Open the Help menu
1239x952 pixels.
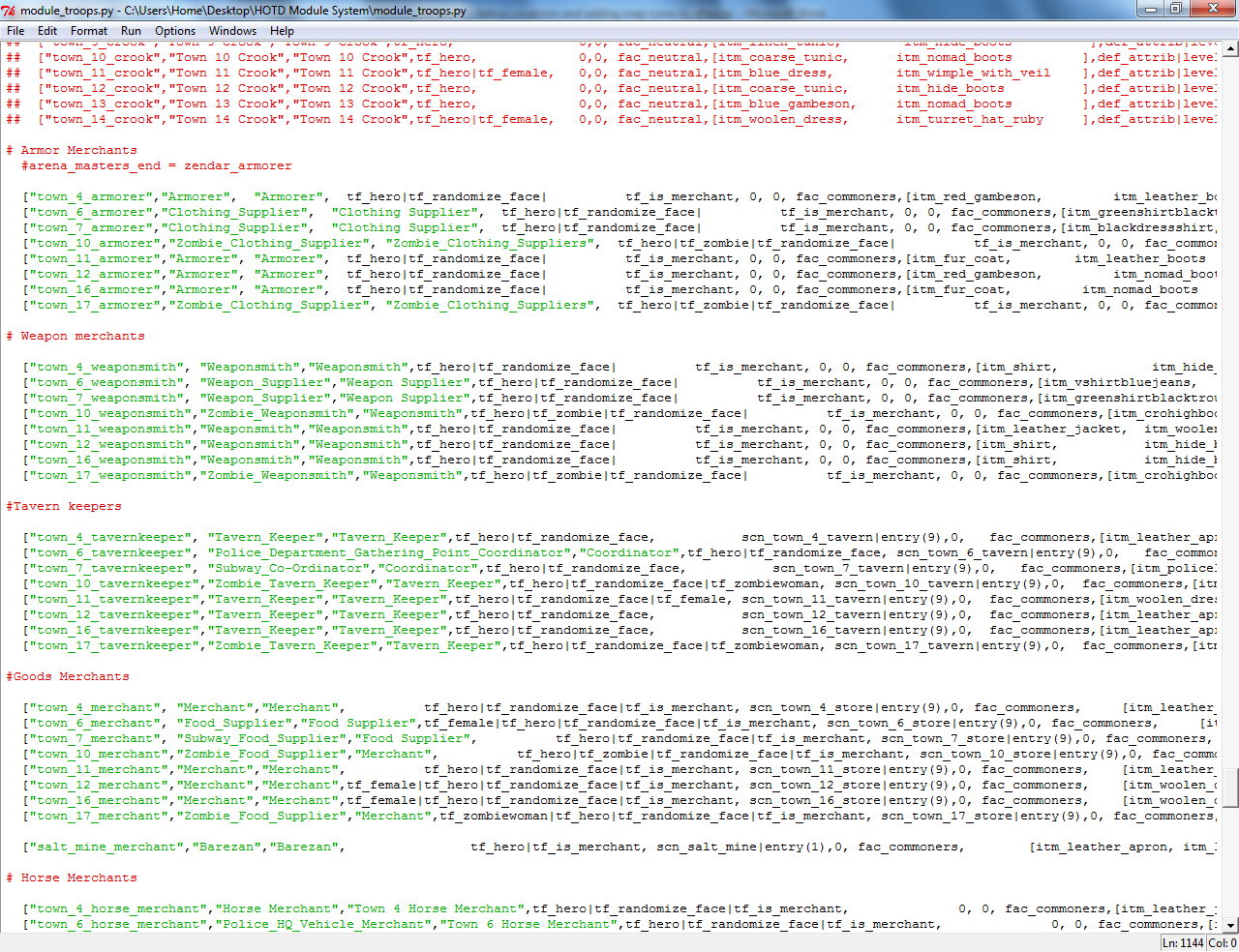tap(282, 31)
